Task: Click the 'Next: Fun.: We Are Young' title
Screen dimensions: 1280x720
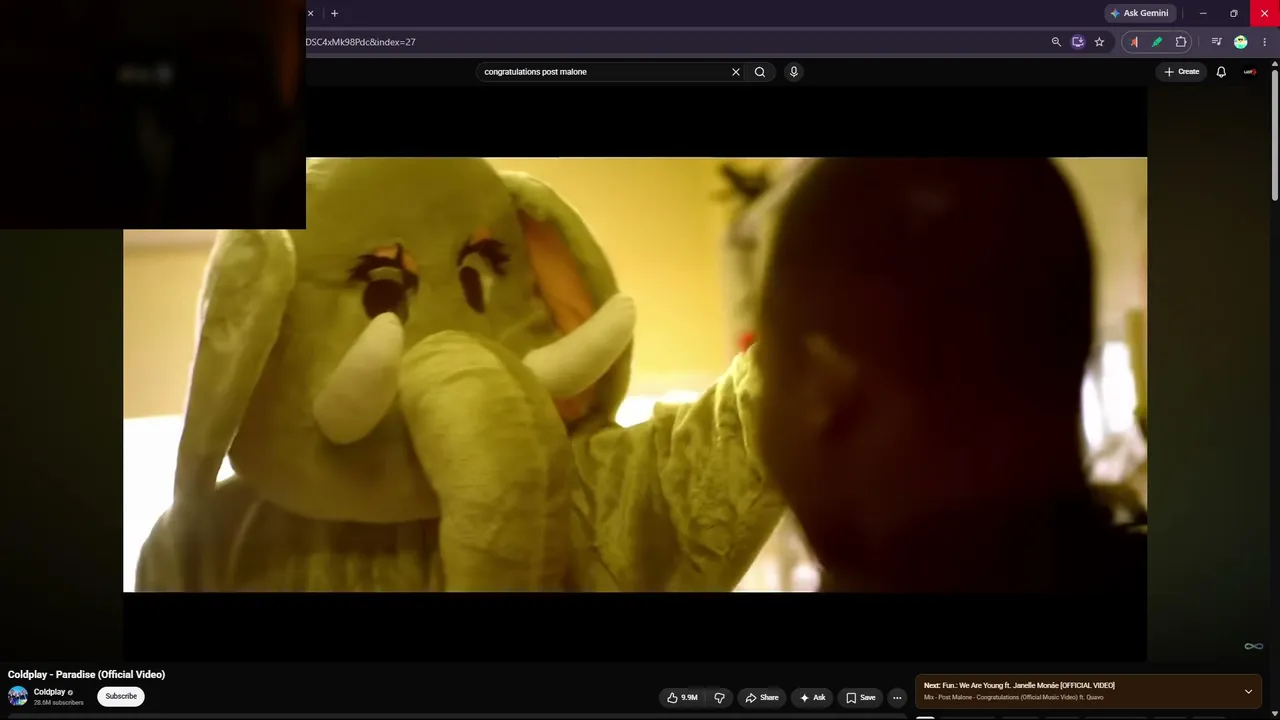Action: pos(1019,686)
